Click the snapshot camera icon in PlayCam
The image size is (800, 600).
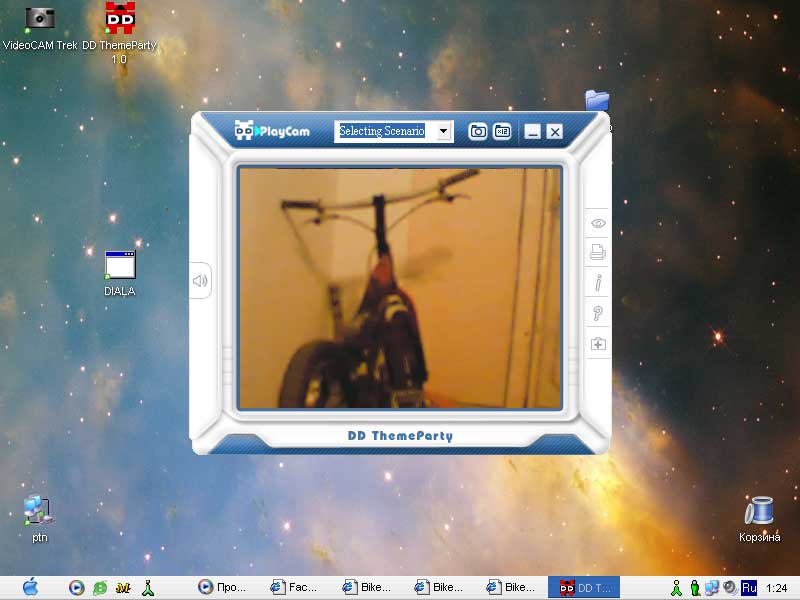[478, 131]
